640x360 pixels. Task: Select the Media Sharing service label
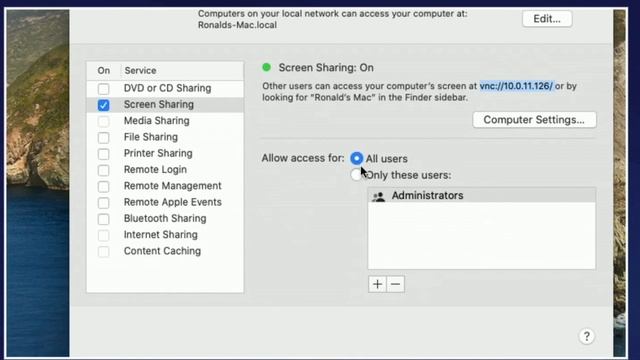coord(157,121)
